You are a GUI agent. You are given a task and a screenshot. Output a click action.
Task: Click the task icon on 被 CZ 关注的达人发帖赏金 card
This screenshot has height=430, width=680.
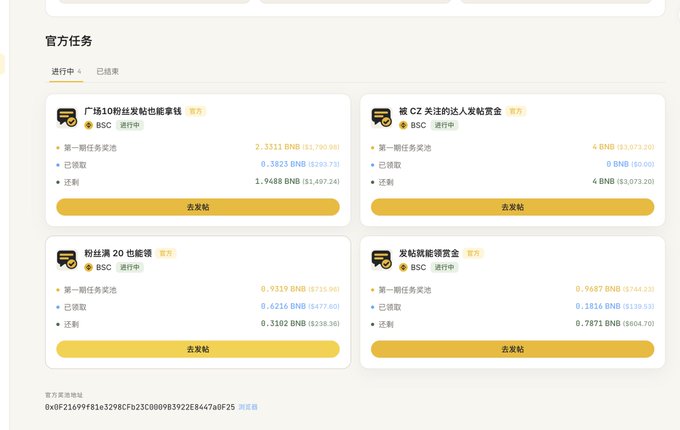coord(382,117)
